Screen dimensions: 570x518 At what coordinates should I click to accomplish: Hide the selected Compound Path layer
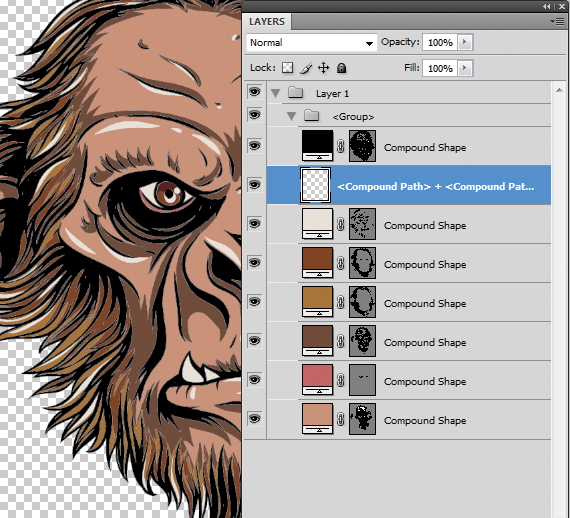[254, 185]
